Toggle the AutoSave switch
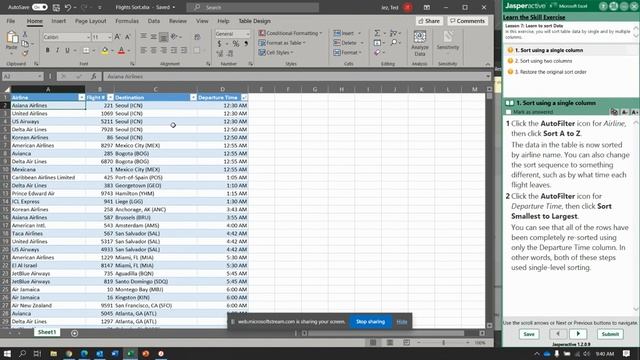Viewport: 640px width, 360px height. [x=40, y=7]
